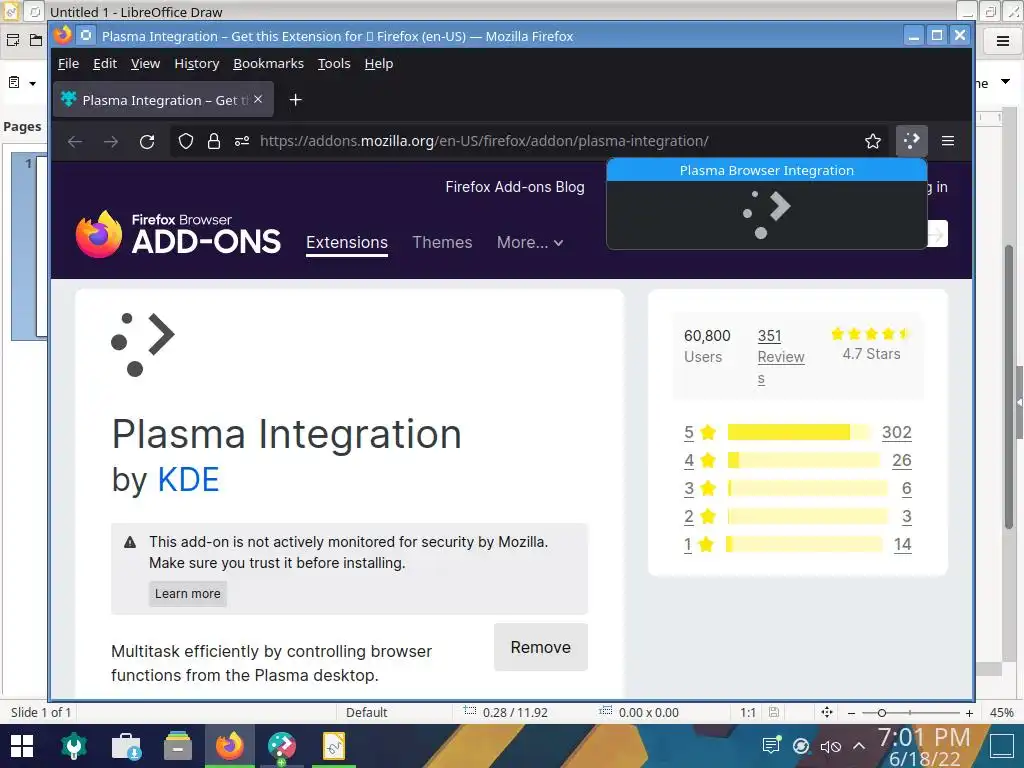The width and height of the screenshot is (1024, 768).
Task: Click the Draw hamburger menu at top right
Action: 1003,42
